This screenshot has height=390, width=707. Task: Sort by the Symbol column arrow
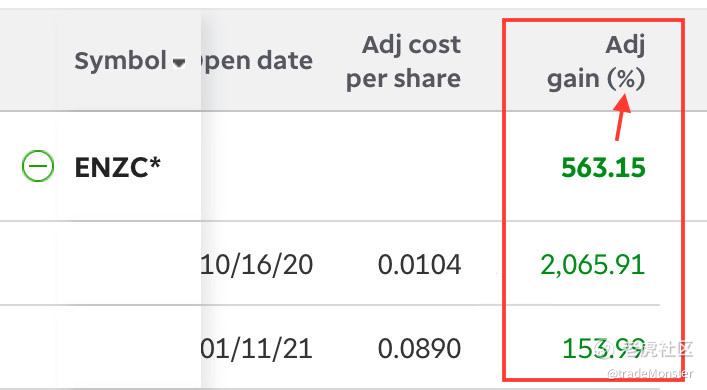click(179, 63)
